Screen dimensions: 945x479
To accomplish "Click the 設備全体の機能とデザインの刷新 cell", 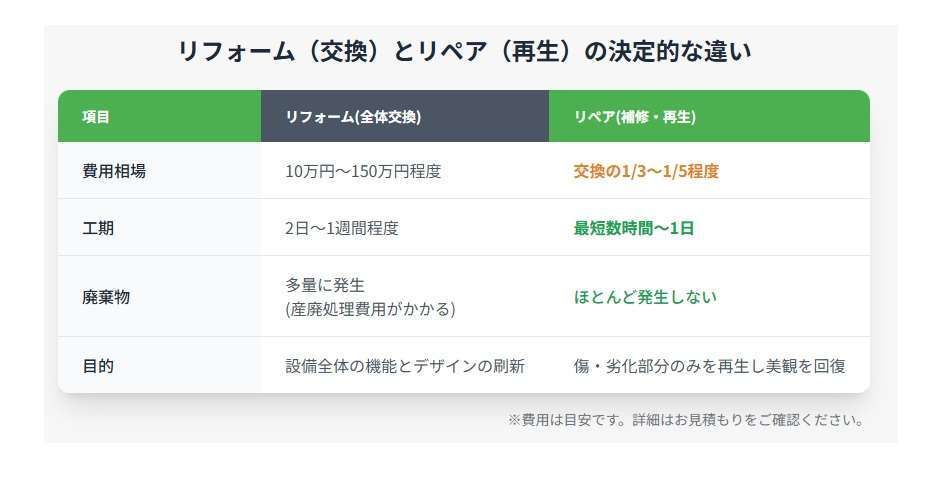I will (x=405, y=366).
